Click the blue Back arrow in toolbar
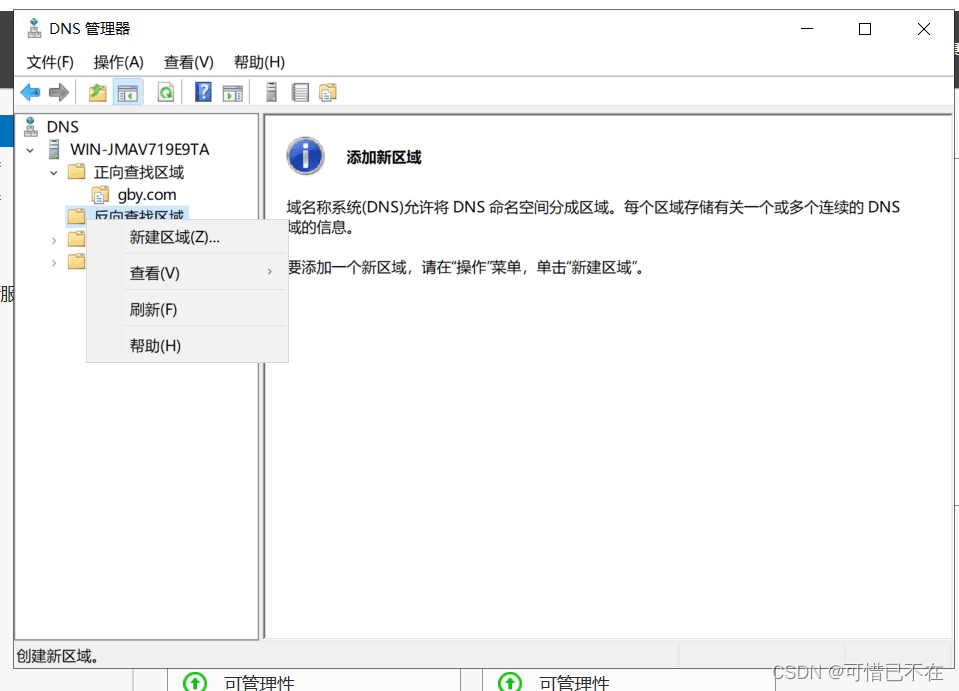 coord(30,93)
